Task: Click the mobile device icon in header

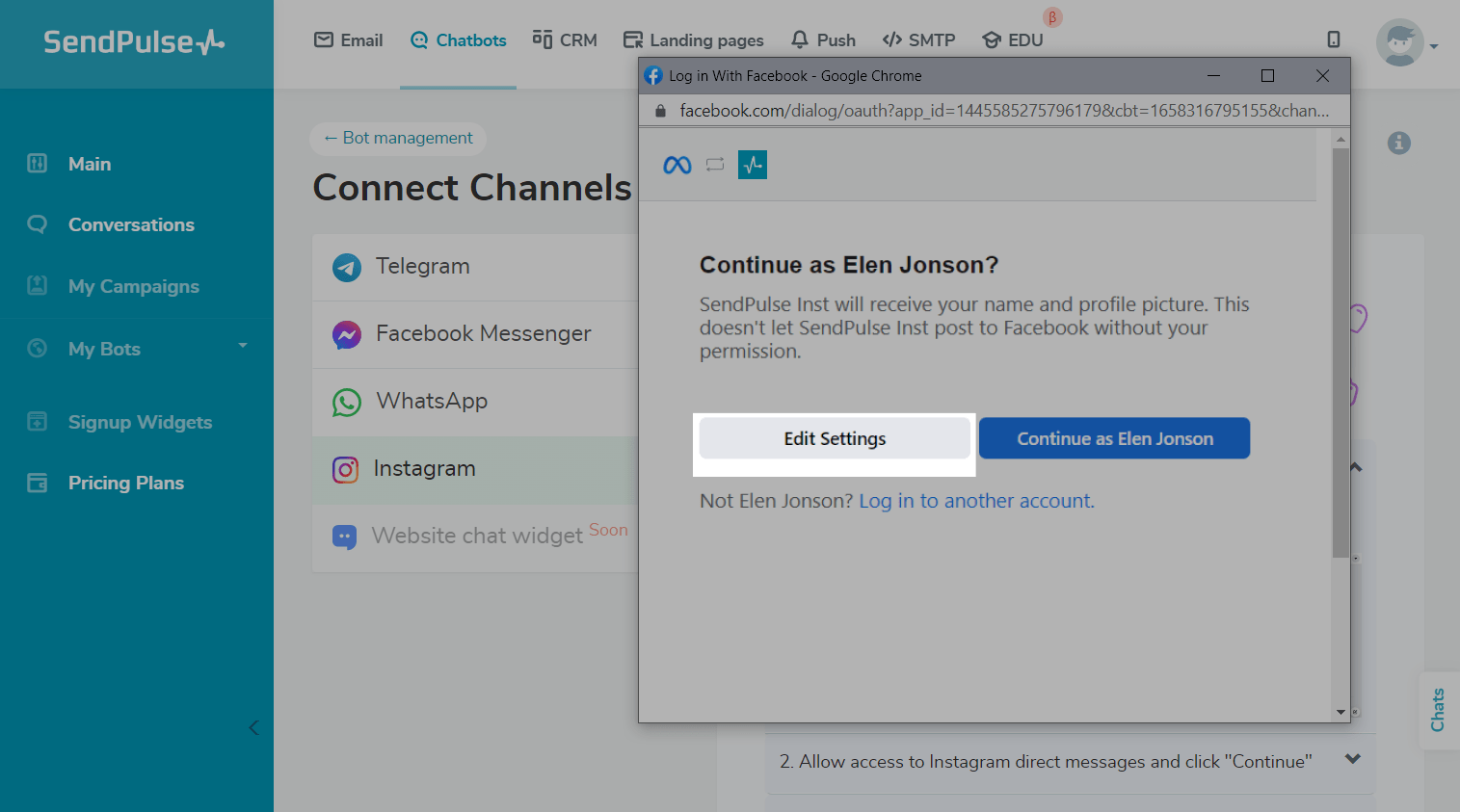Action: (x=1334, y=39)
